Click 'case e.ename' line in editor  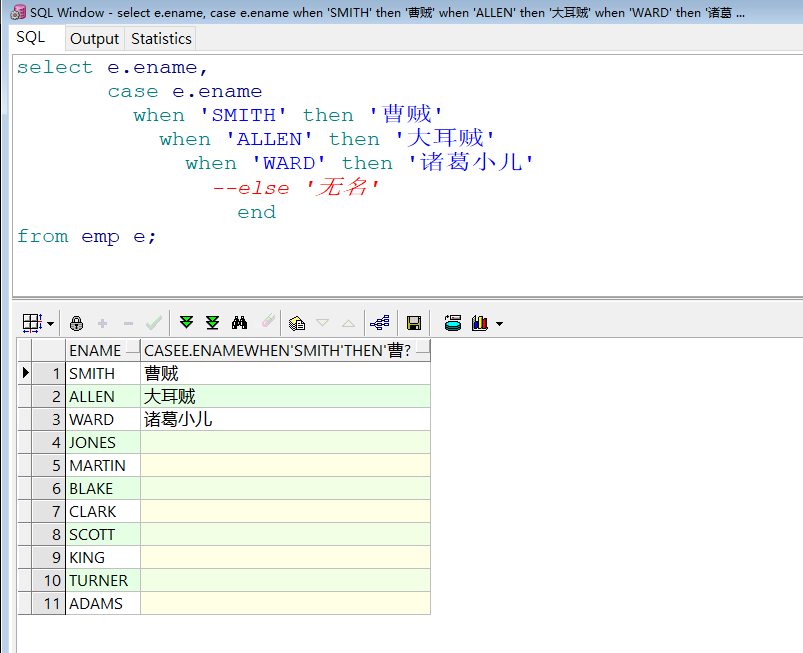185,91
